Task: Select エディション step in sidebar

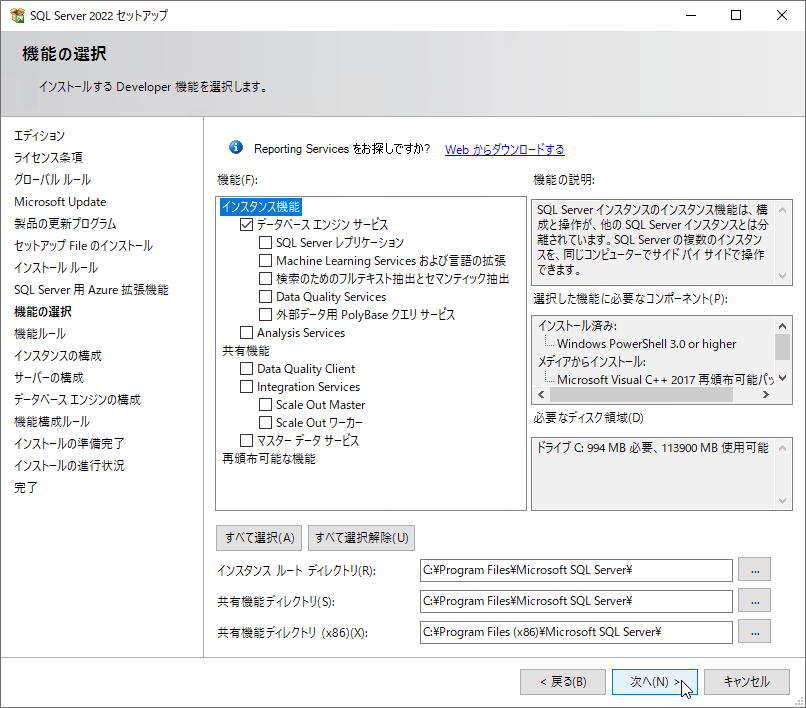Action: tap(40, 136)
